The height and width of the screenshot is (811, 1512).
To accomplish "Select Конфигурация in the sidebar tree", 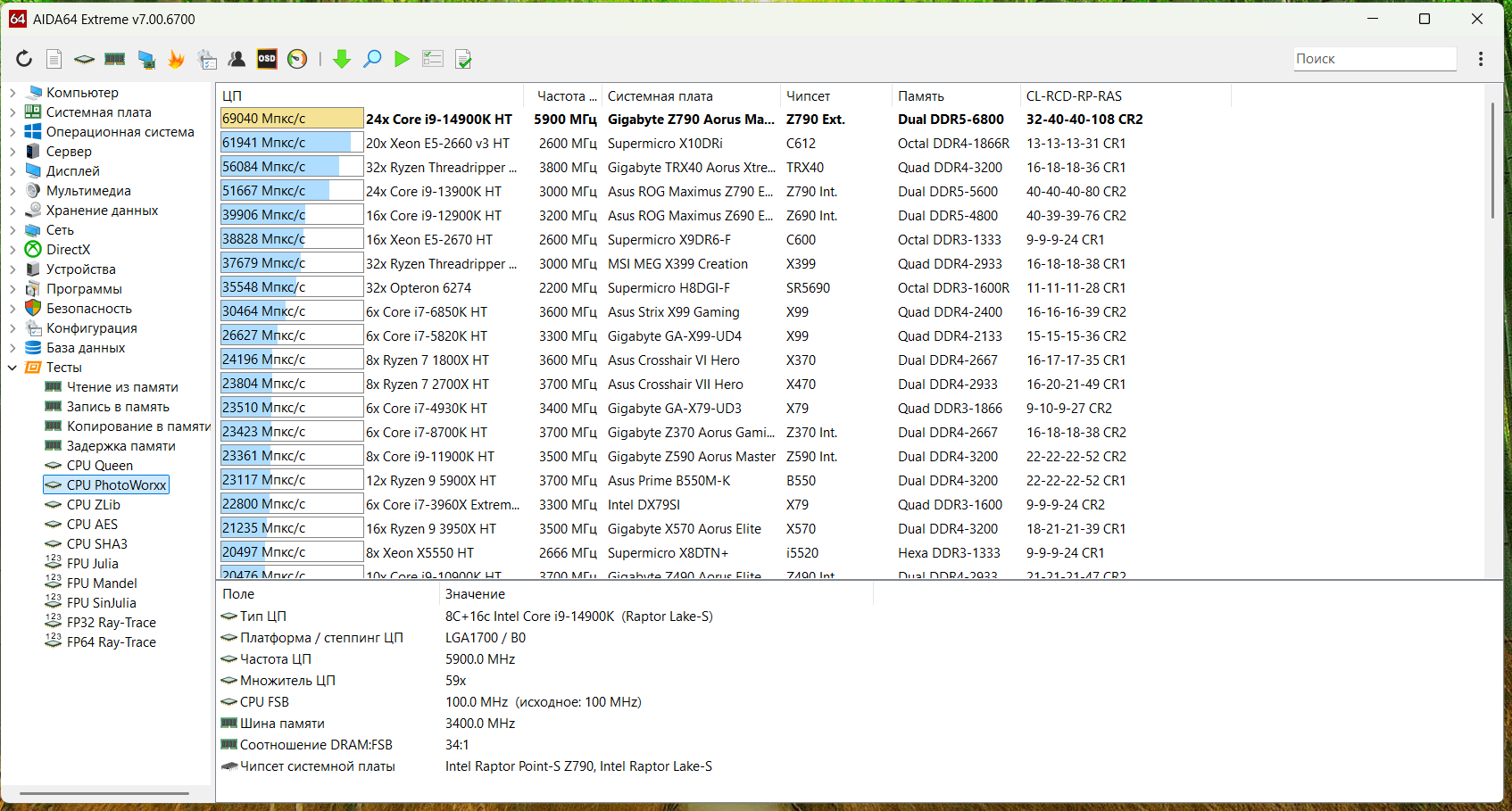I will (x=92, y=327).
